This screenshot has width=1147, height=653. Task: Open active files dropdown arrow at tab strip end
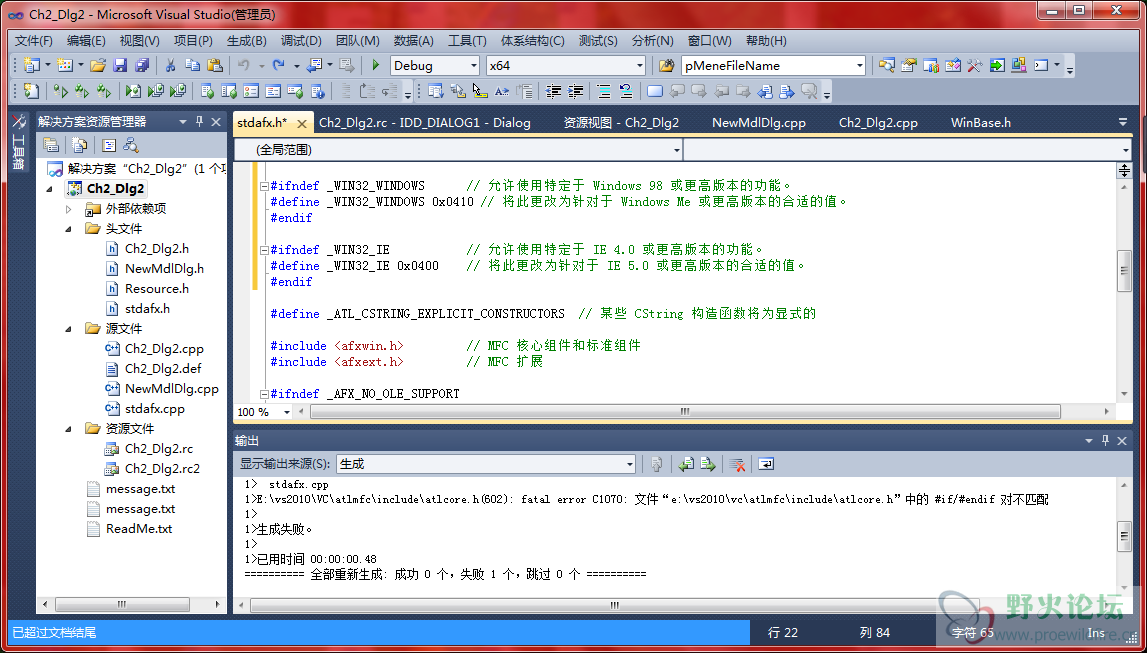(x=1123, y=122)
